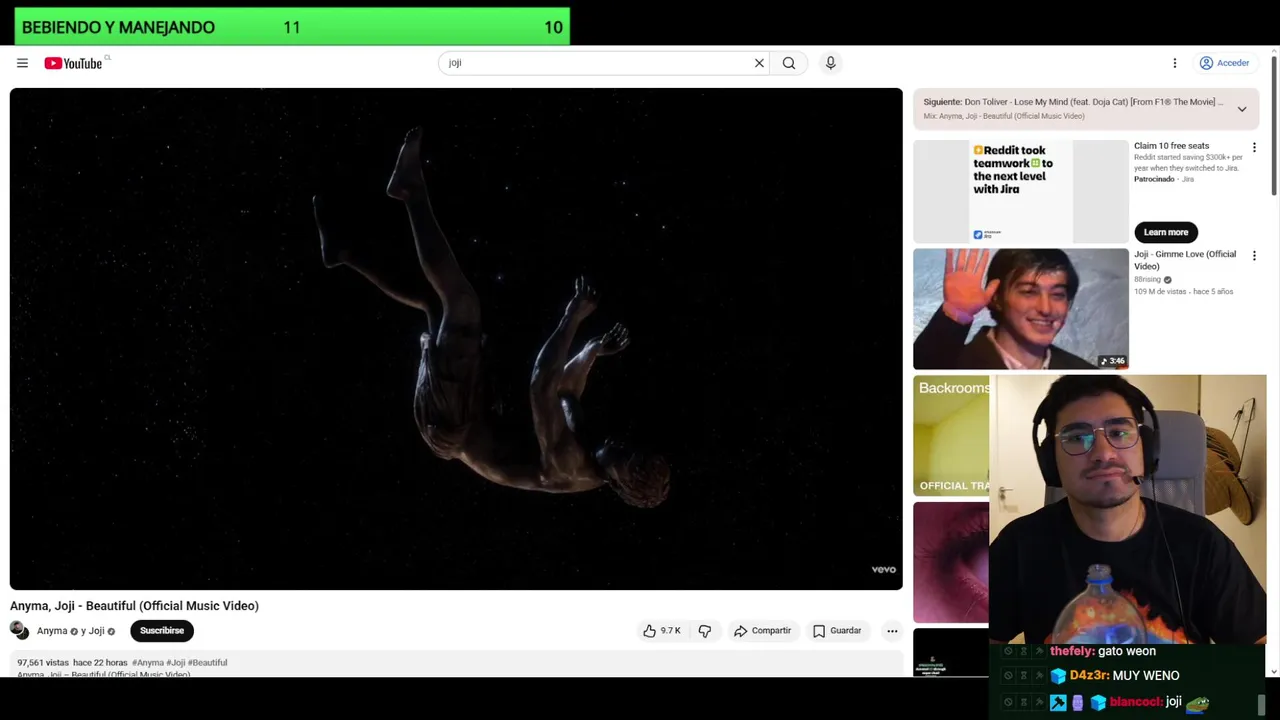The image size is (1280, 720).
Task: Click Acceder sign-in button
Action: click(x=1225, y=63)
